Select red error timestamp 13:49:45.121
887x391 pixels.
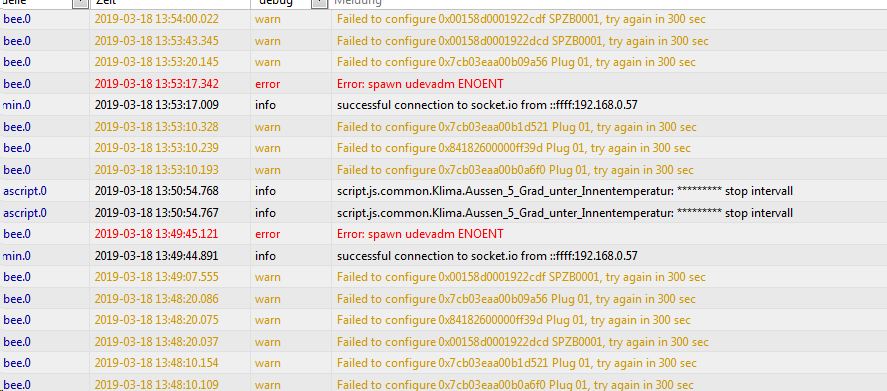156,234
